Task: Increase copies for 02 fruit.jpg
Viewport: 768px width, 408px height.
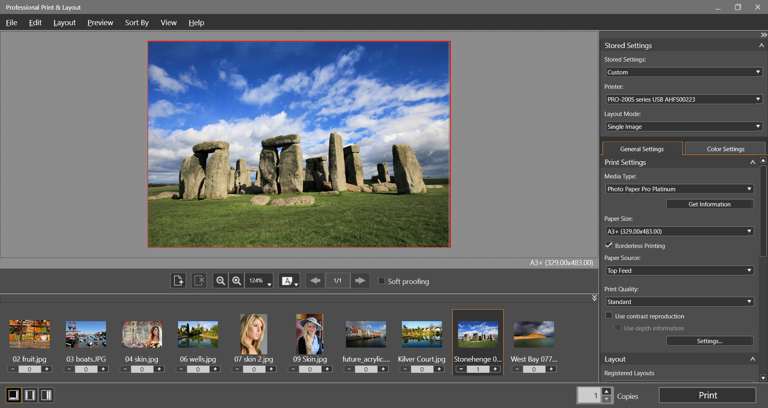Action: tap(47, 369)
